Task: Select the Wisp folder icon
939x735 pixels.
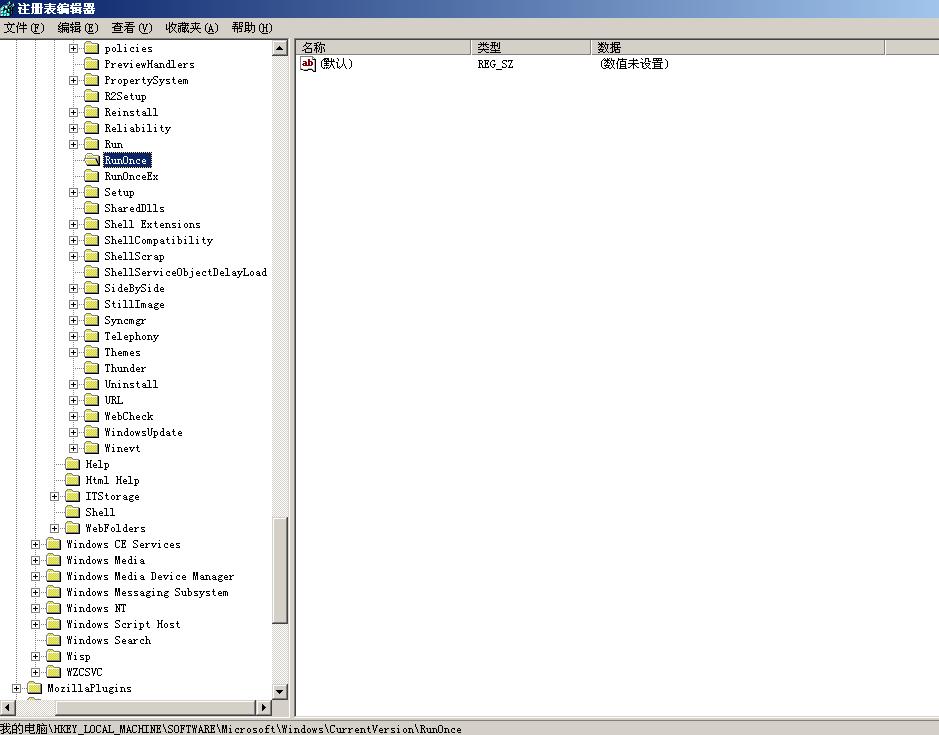Action: click(x=53, y=657)
